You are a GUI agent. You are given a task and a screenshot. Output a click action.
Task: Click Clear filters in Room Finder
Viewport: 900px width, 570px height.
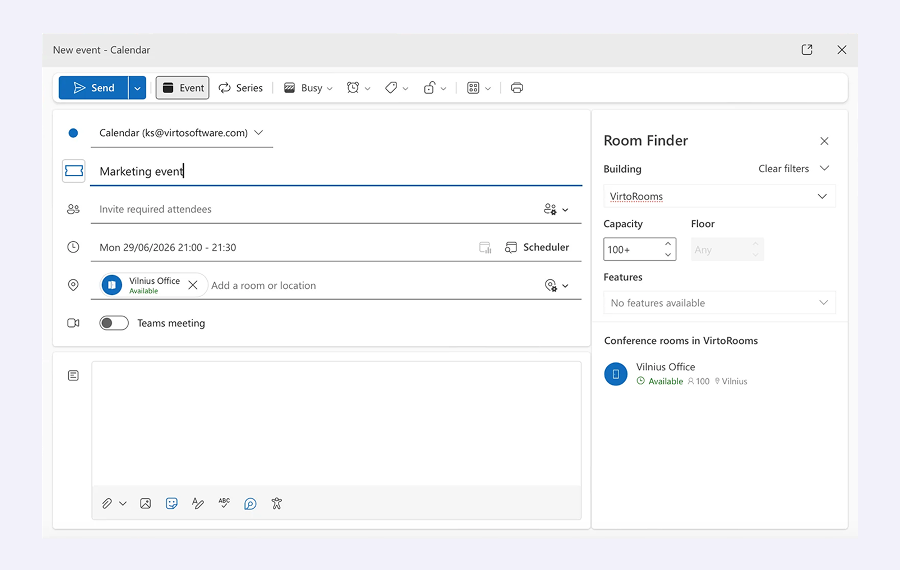[783, 169]
